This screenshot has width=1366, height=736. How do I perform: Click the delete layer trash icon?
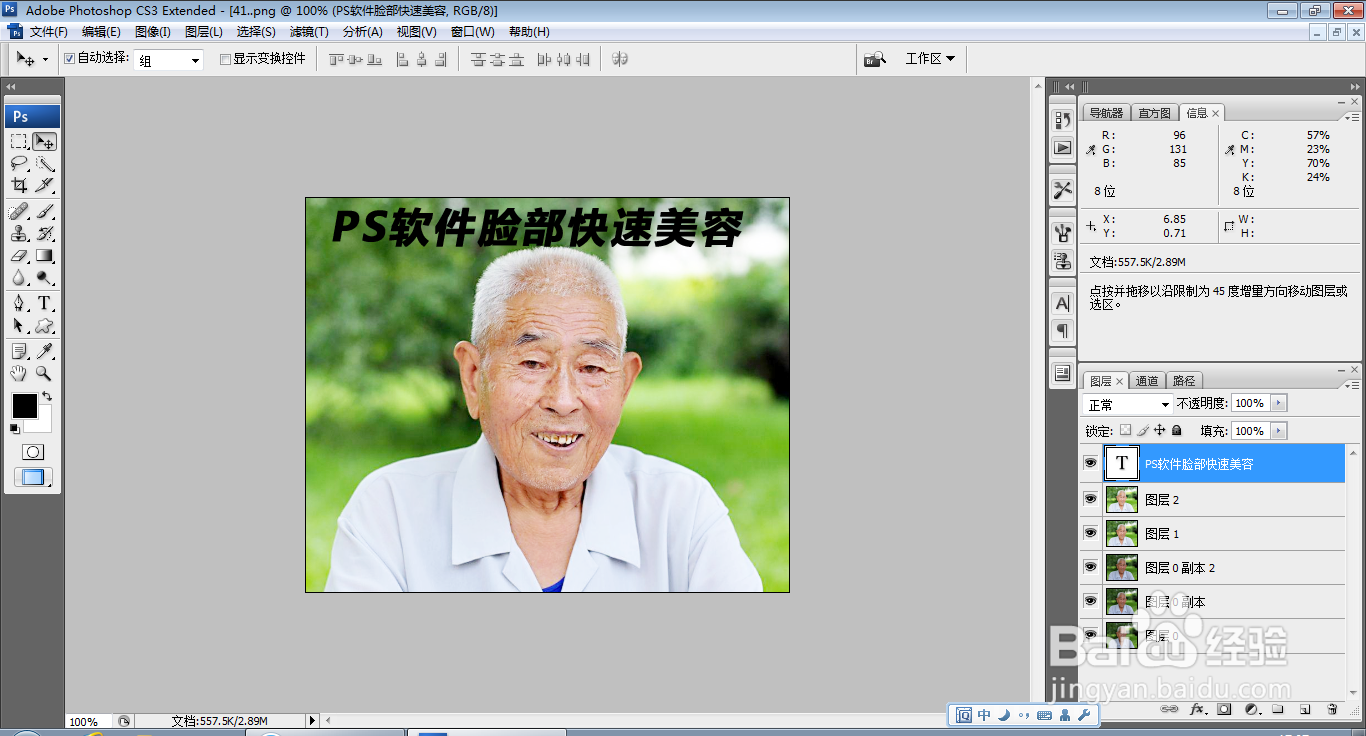1332,709
